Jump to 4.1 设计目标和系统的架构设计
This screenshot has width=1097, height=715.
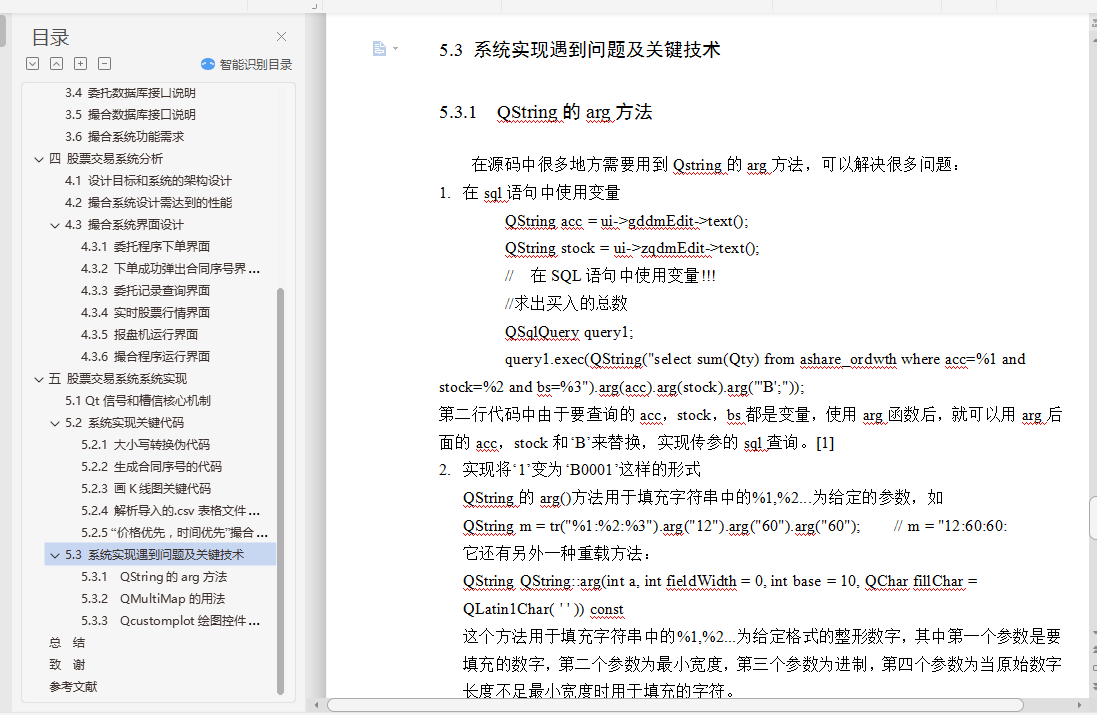point(148,180)
